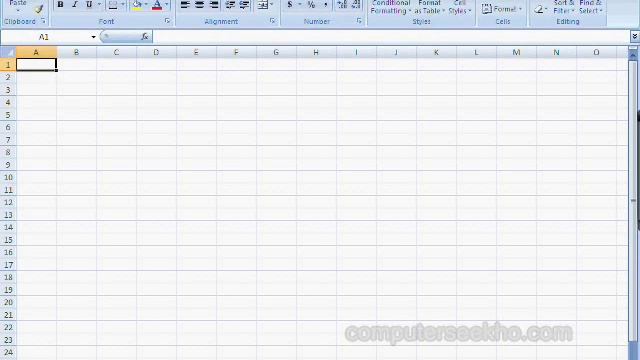Open borders dropdown arrow
The image size is (640, 360).
pyautogui.click(x=122, y=4)
